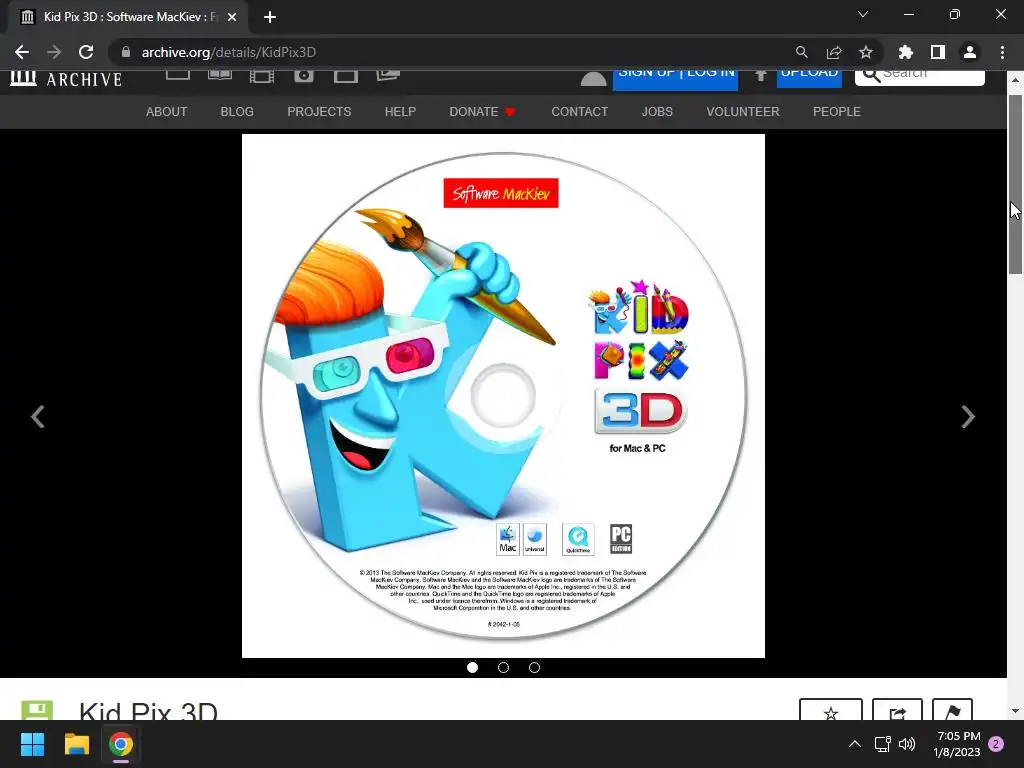Open the Projects menu link
This screenshot has height=768, width=1024.
tap(319, 112)
